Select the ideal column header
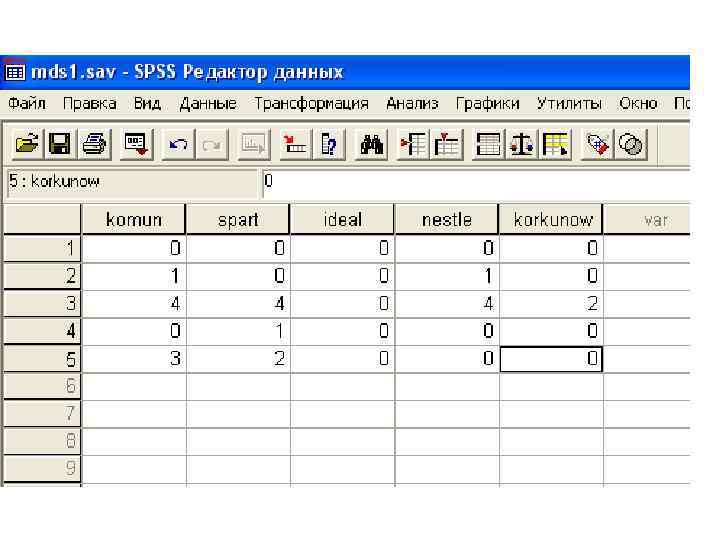This screenshot has width=720, height=540. click(343, 219)
